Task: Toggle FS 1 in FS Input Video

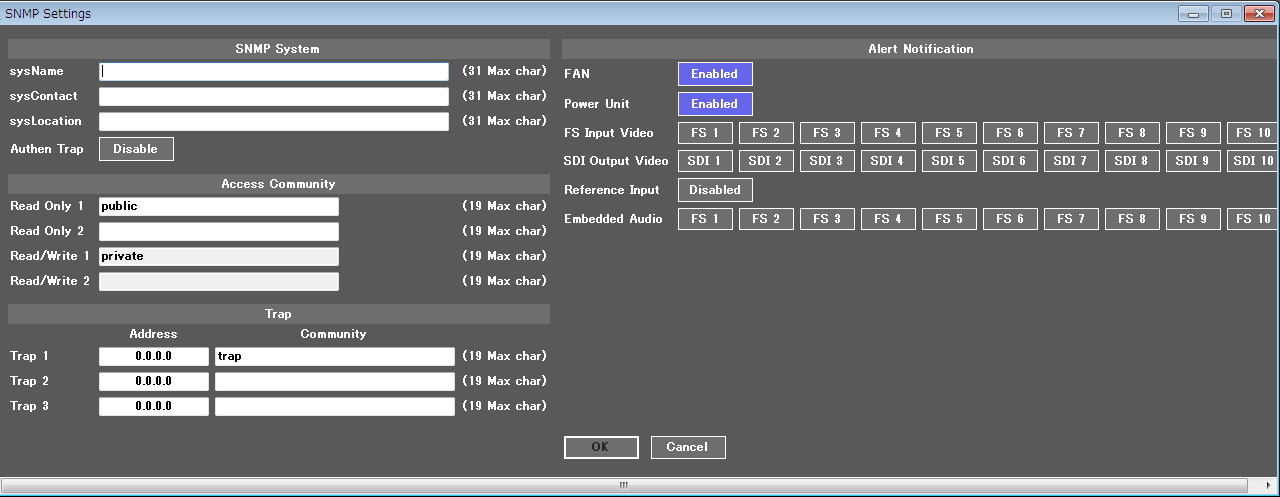Action: (x=705, y=133)
